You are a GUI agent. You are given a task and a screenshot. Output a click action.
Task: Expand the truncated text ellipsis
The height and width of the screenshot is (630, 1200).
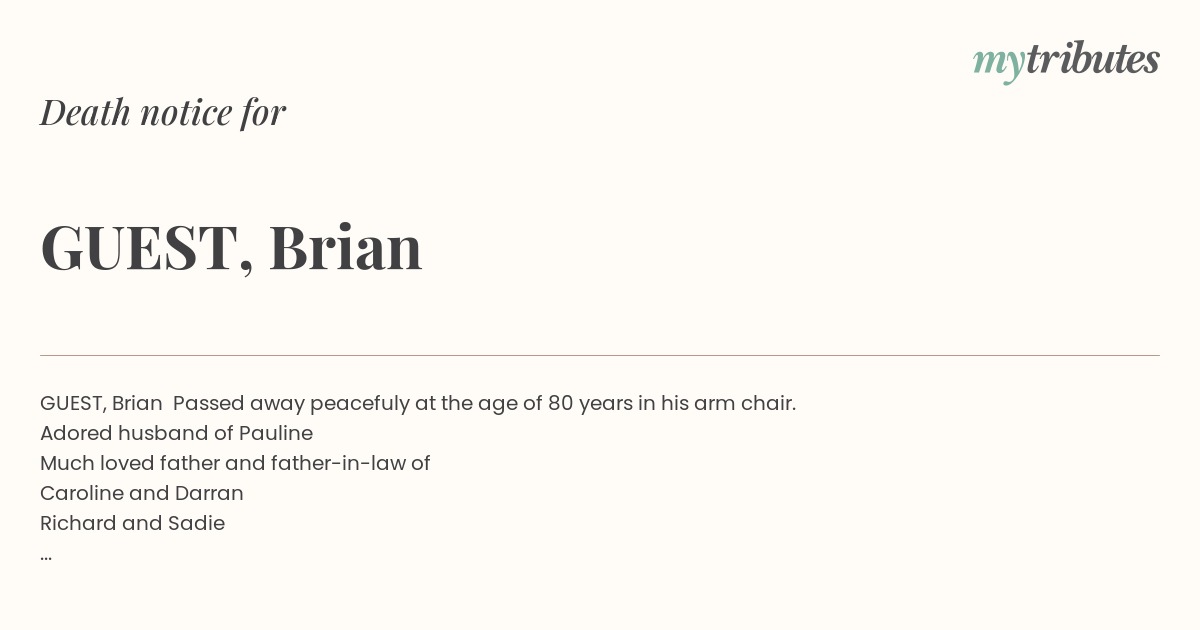click(46, 557)
